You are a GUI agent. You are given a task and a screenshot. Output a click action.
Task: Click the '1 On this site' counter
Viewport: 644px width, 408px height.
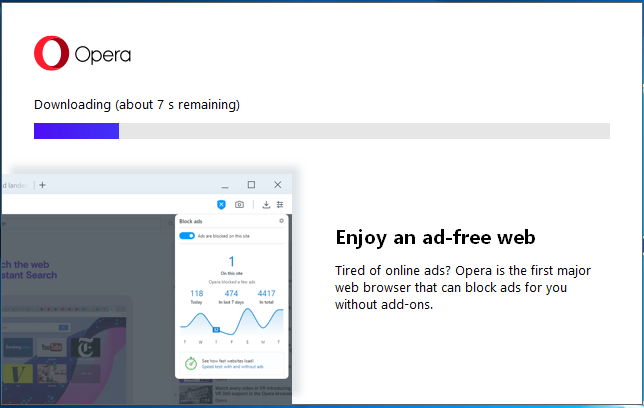[x=231, y=265]
